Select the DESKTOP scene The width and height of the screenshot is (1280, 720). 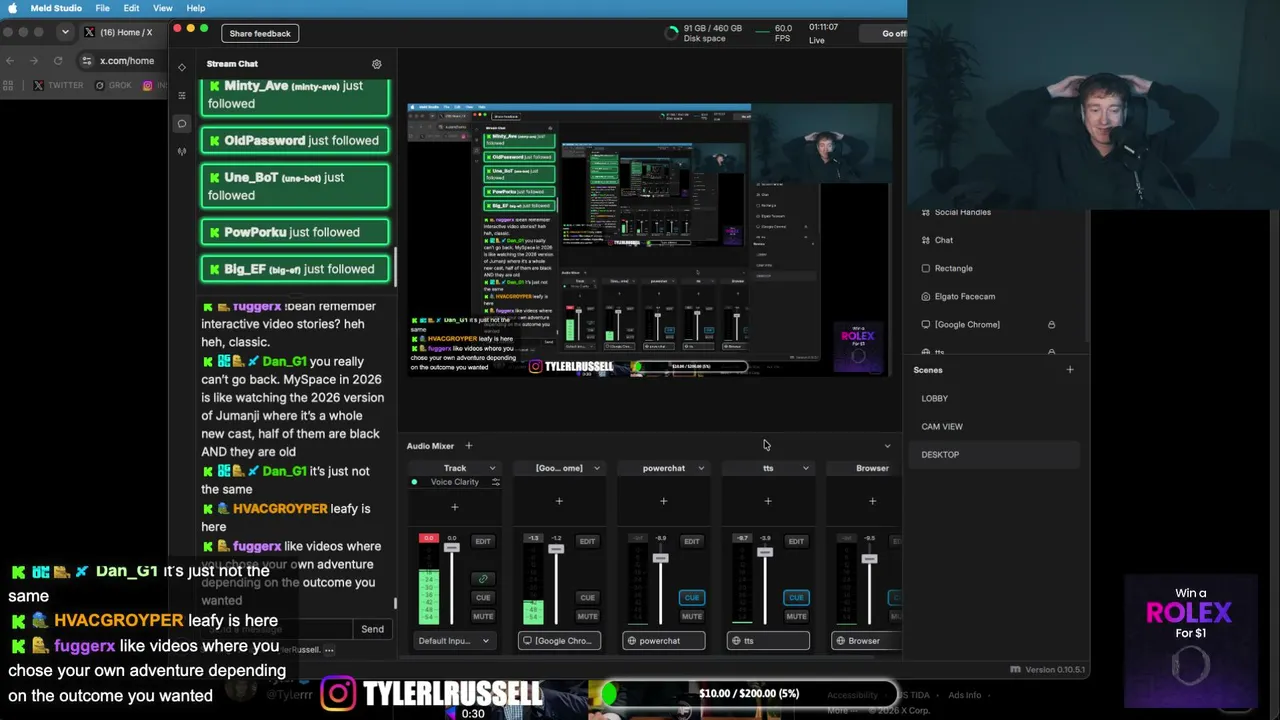tap(995, 454)
